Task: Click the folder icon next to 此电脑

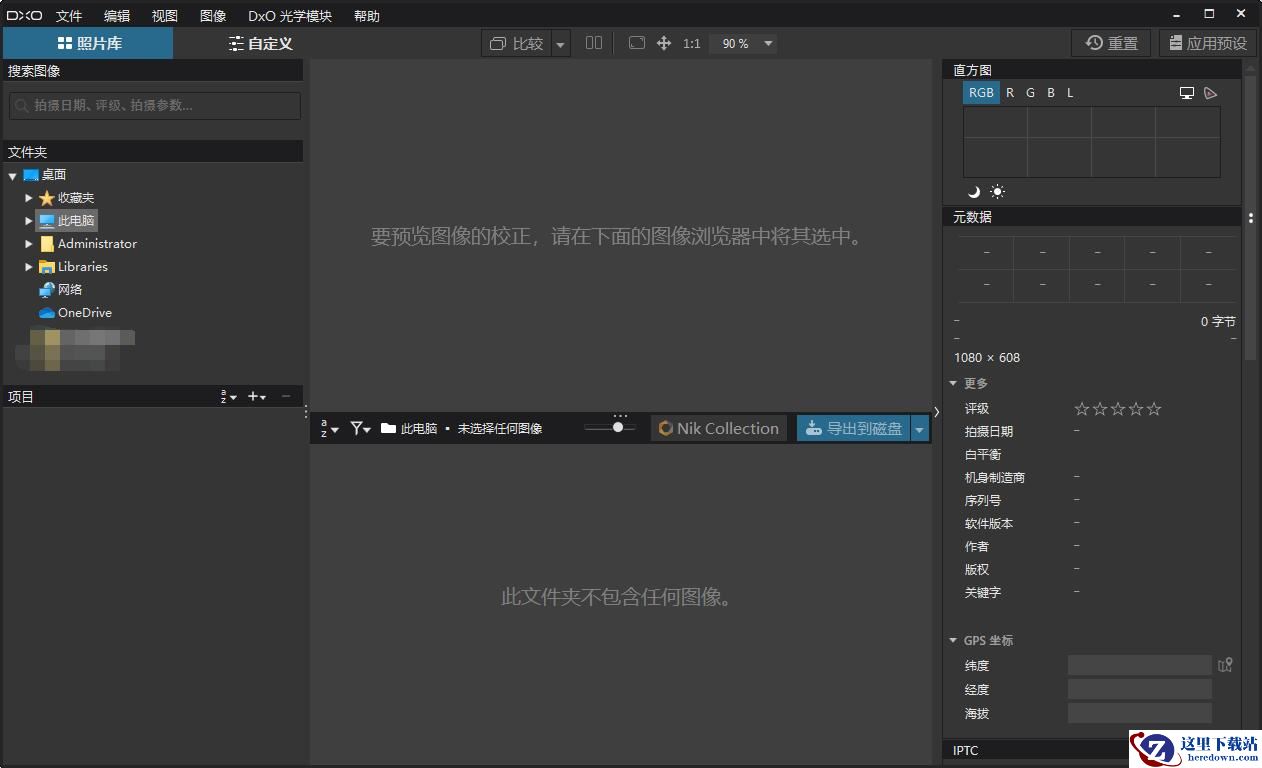Action: pyautogui.click(x=388, y=428)
